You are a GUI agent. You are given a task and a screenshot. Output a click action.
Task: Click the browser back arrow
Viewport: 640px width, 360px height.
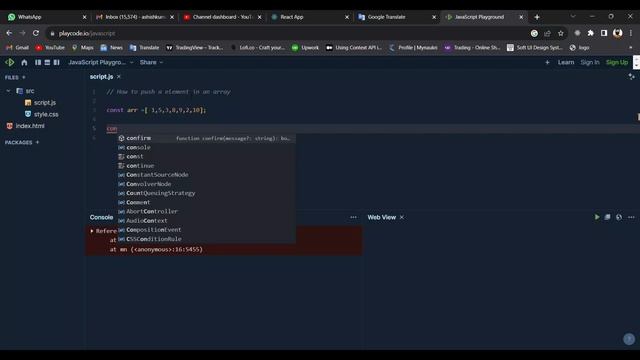(x=9, y=33)
